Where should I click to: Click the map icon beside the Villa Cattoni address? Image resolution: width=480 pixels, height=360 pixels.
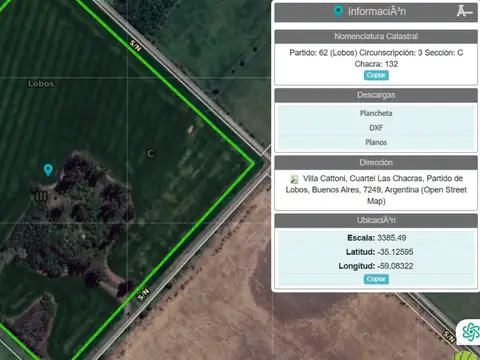pos(294,179)
